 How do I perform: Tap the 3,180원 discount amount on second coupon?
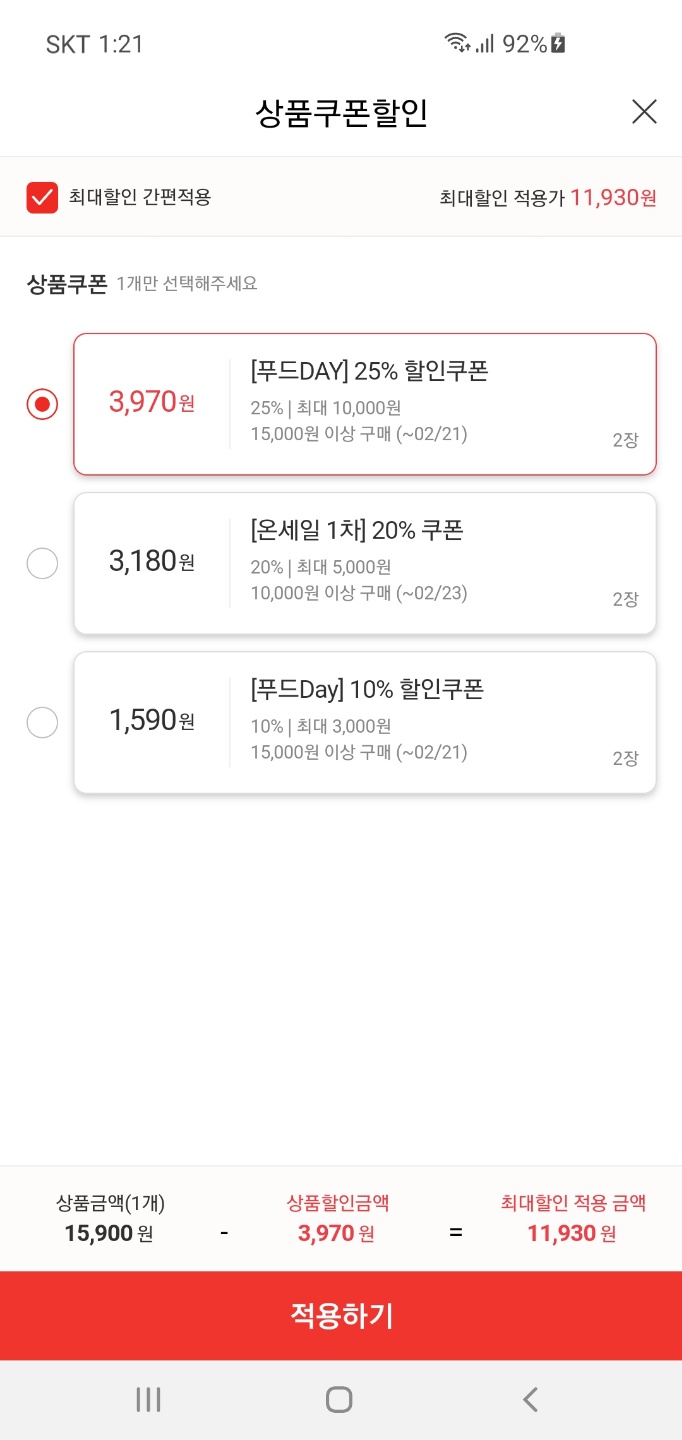151,562
